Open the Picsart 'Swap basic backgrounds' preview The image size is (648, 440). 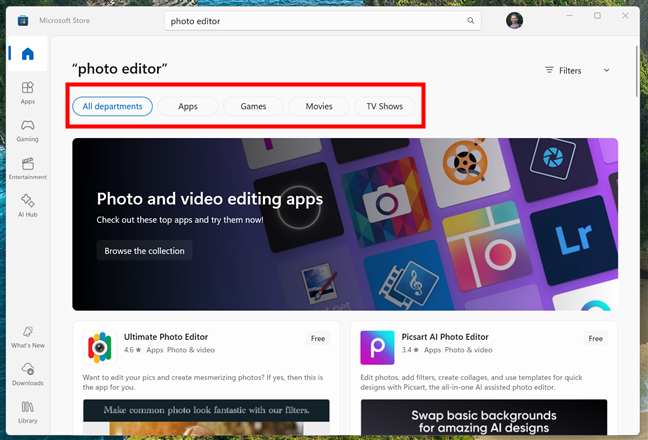484,417
